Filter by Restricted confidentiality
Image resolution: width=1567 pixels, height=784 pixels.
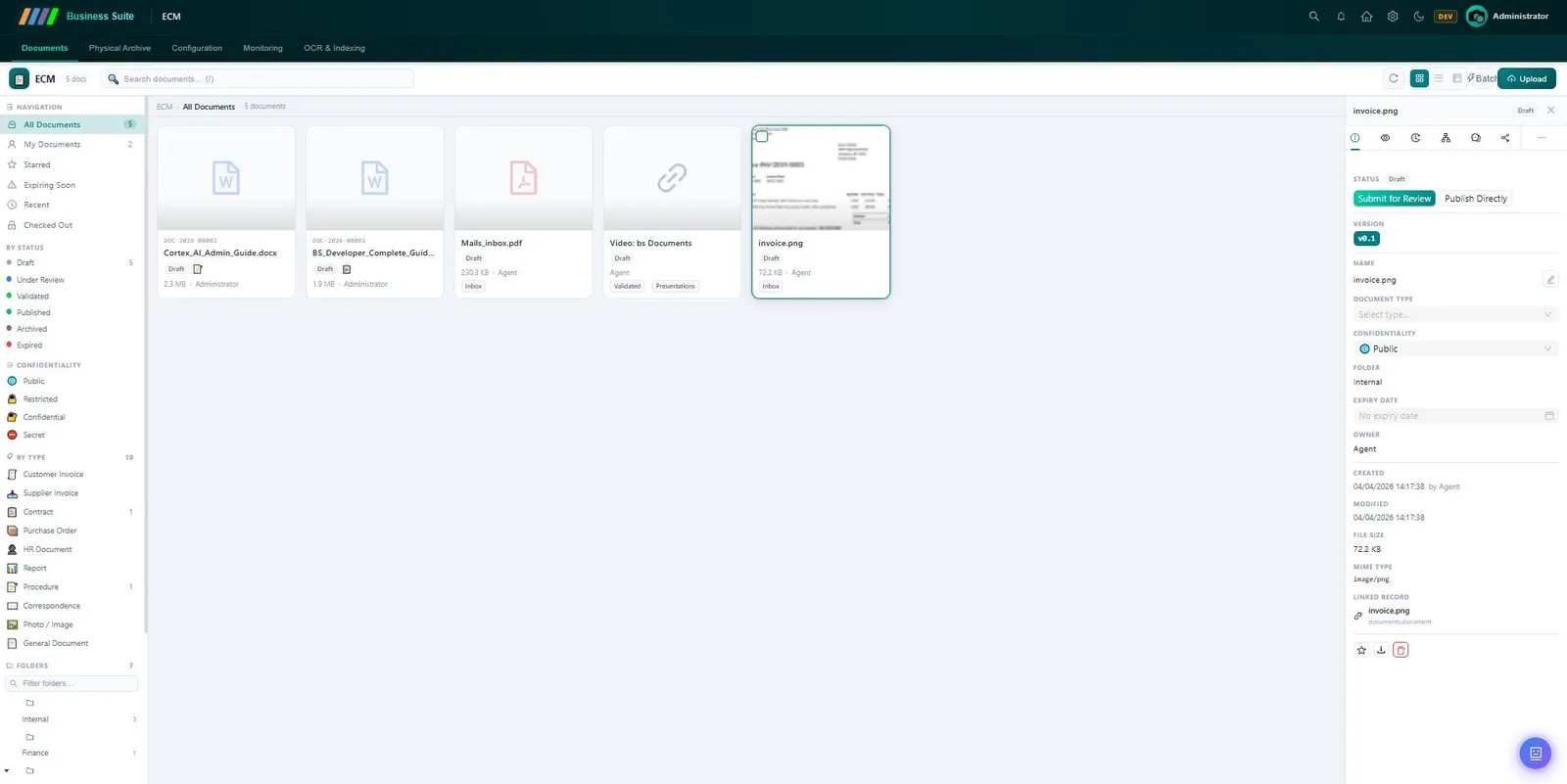point(39,399)
